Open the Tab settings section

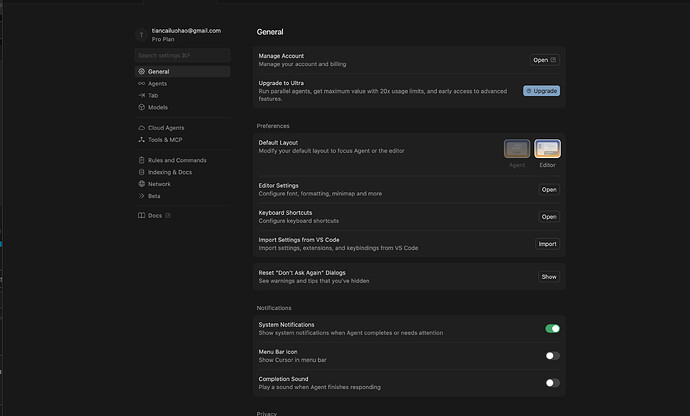pos(153,96)
